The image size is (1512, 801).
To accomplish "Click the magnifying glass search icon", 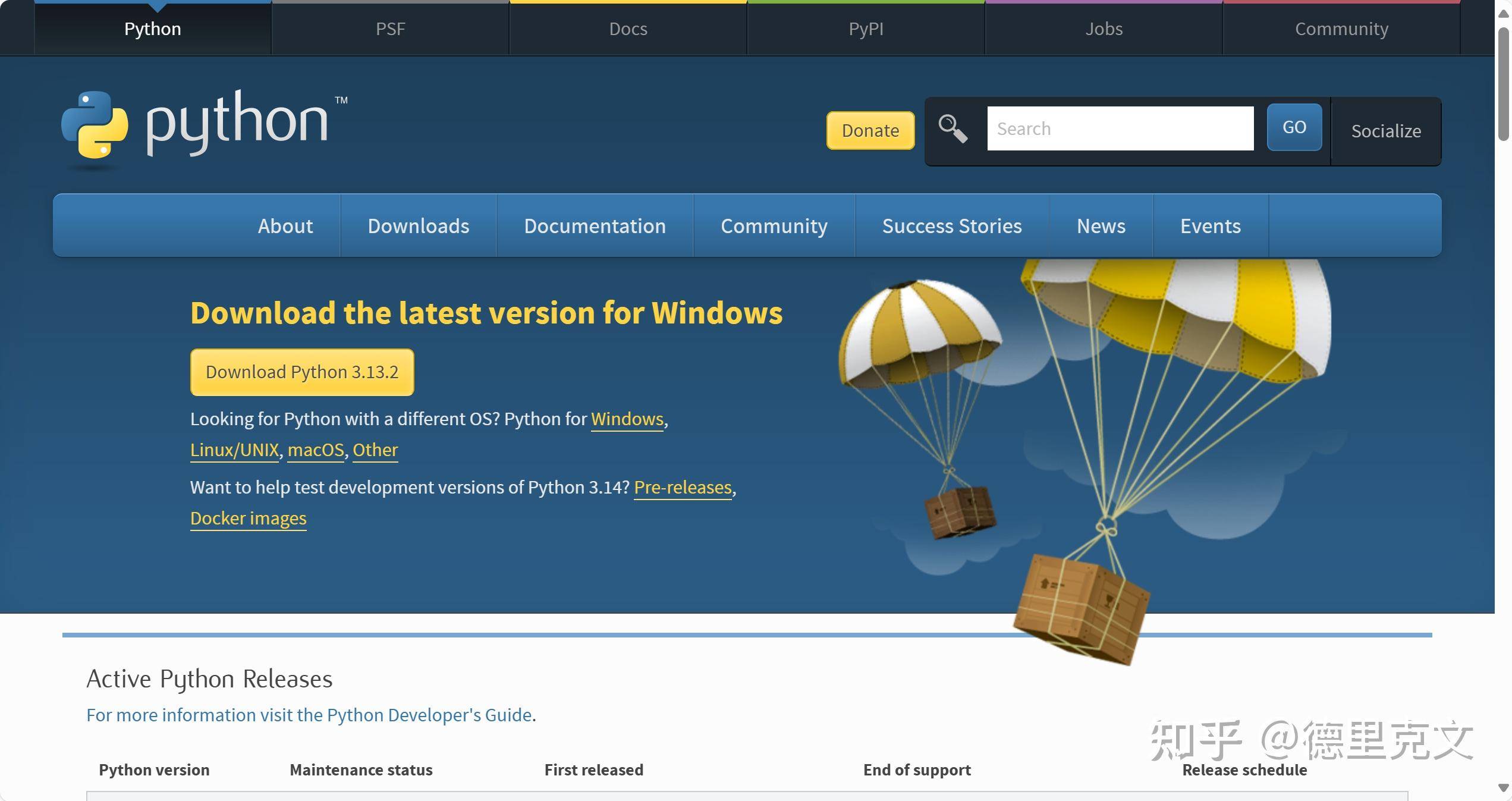I will [953, 128].
